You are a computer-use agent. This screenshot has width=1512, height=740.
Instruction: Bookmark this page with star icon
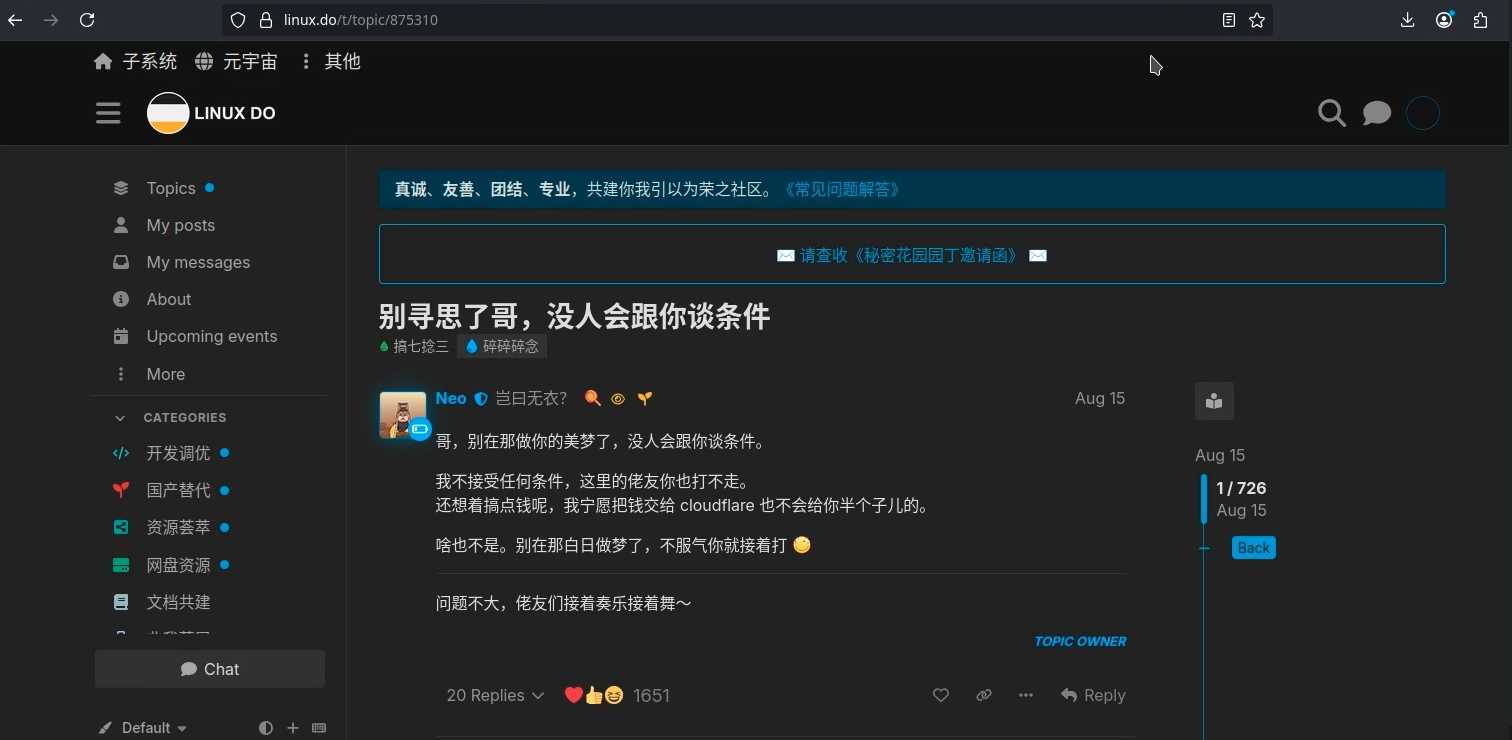tap(1257, 20)
